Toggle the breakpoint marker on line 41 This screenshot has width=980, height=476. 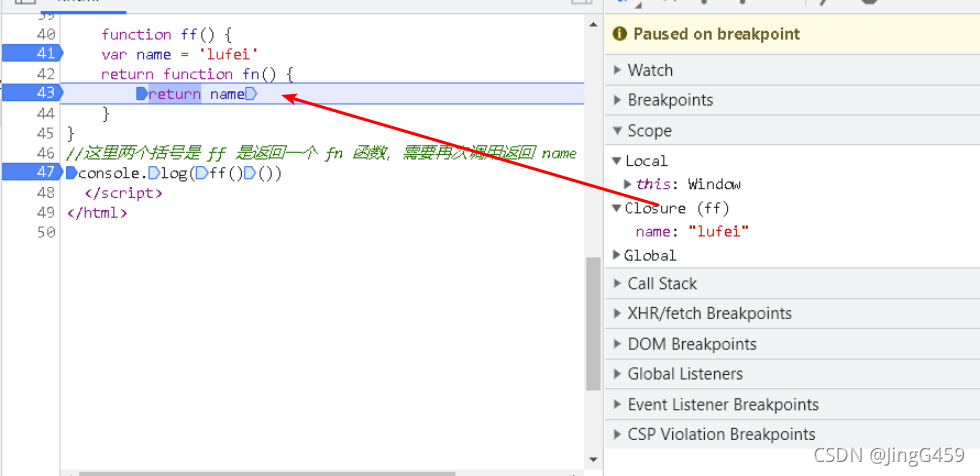[x=32, y=54]
